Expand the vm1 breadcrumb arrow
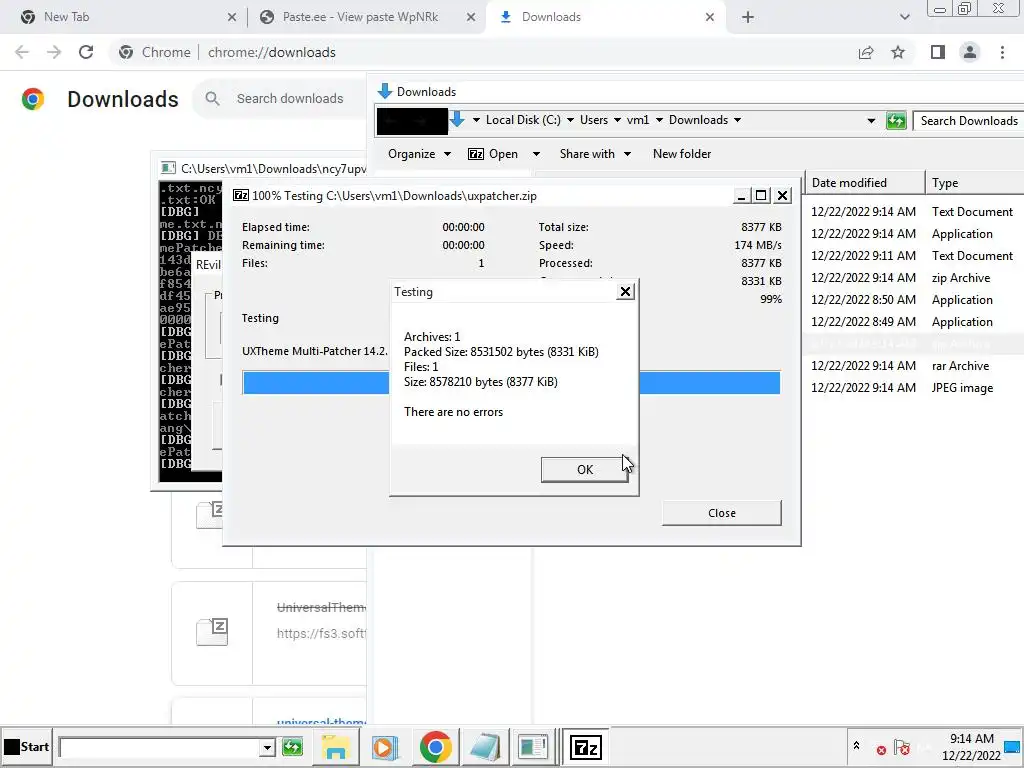 659,120
